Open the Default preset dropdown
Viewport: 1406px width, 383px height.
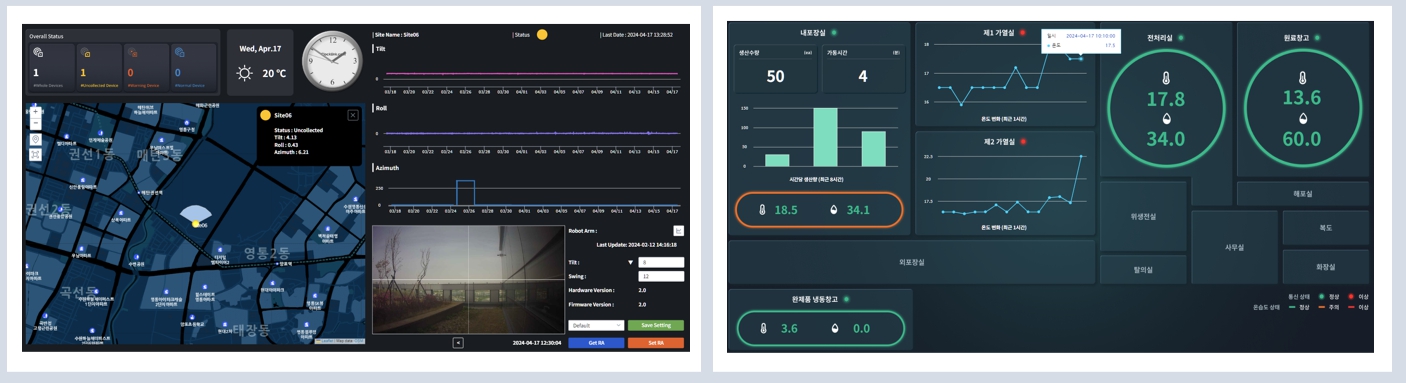point(596,325)
